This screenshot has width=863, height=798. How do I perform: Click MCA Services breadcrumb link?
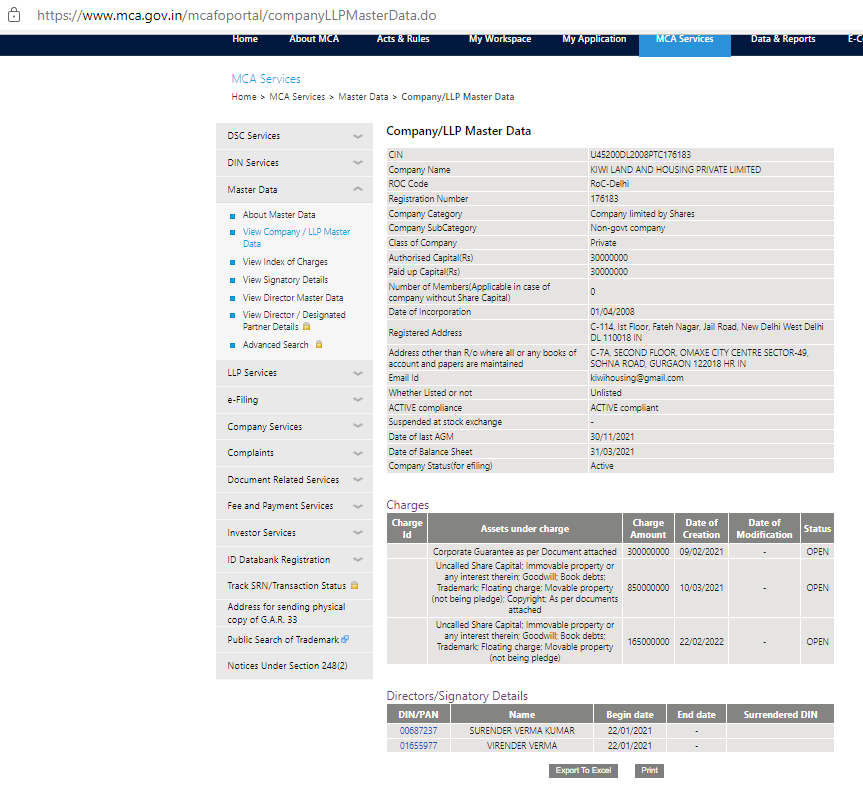coord(297,97)
